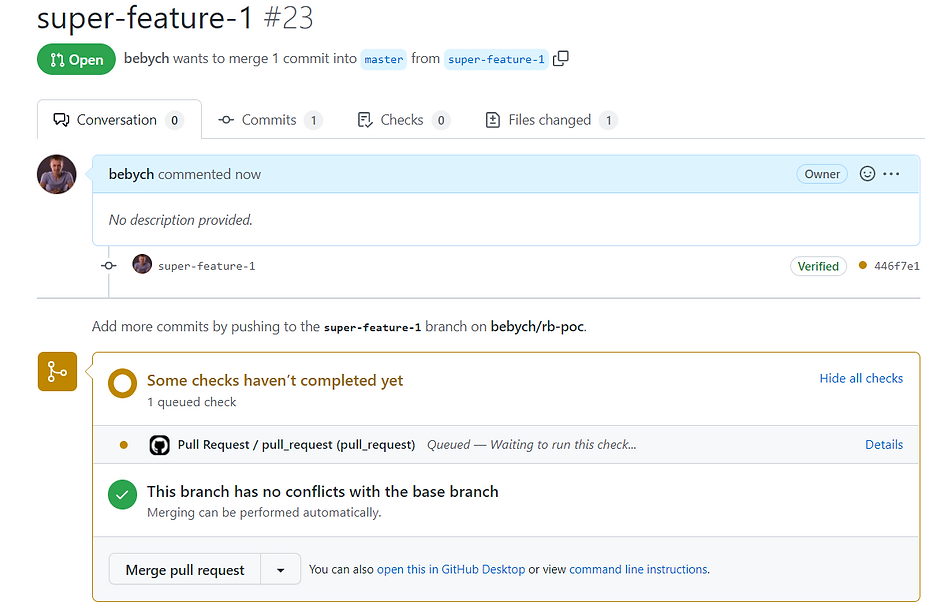Click the master base branch label
This screenshot has height=605, width=925.
pyautogui.click(x=383, y=59)
